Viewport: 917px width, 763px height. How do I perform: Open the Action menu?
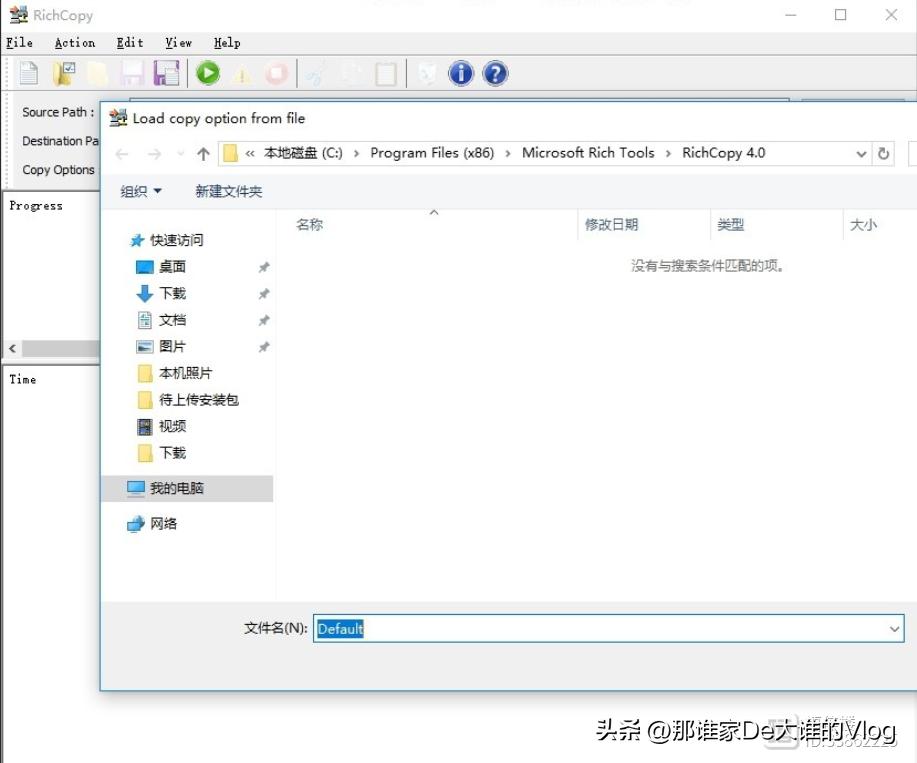(x=74, y=42)
